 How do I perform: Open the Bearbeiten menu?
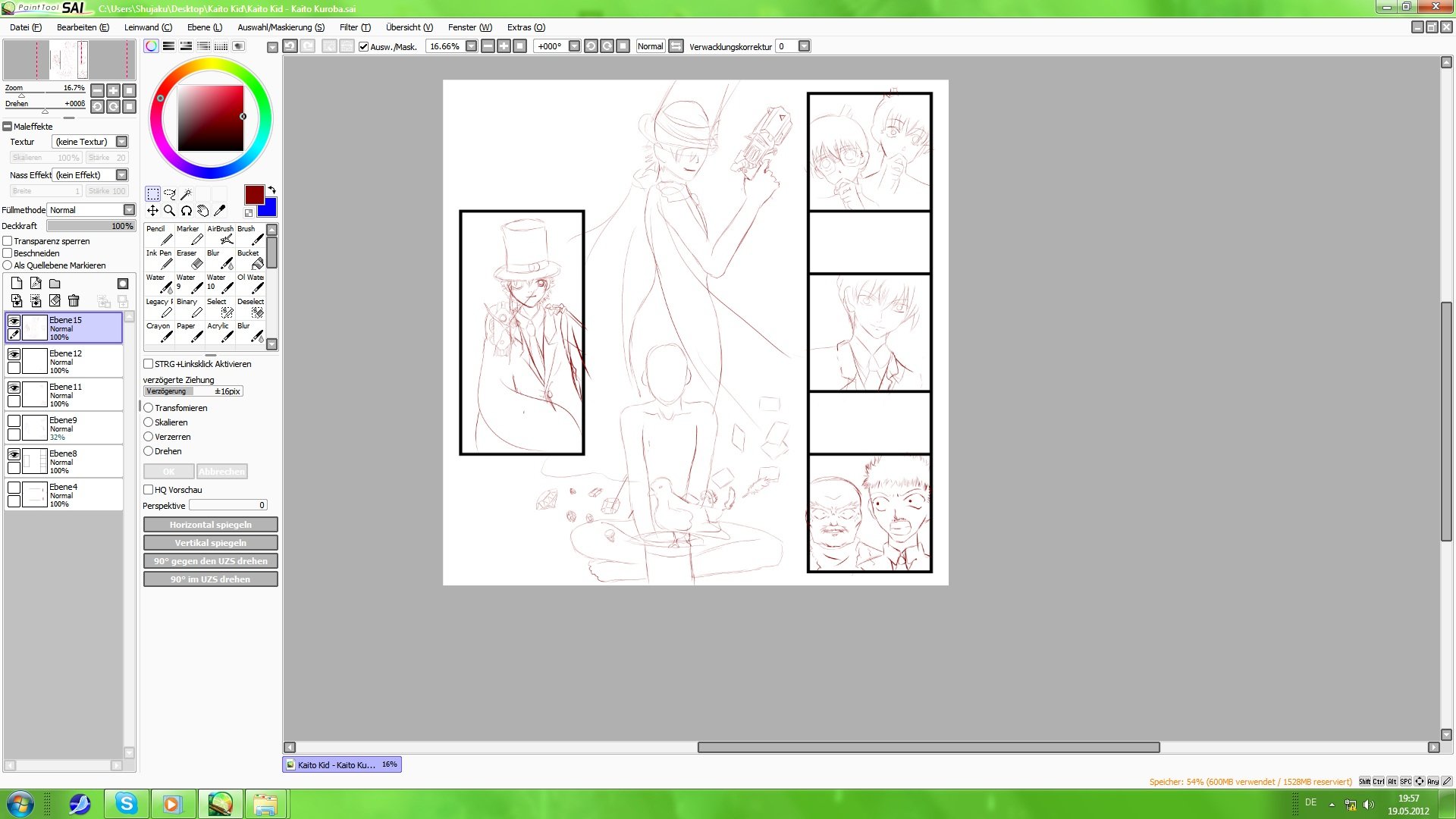pyautogui.click(x=83, y=27)
